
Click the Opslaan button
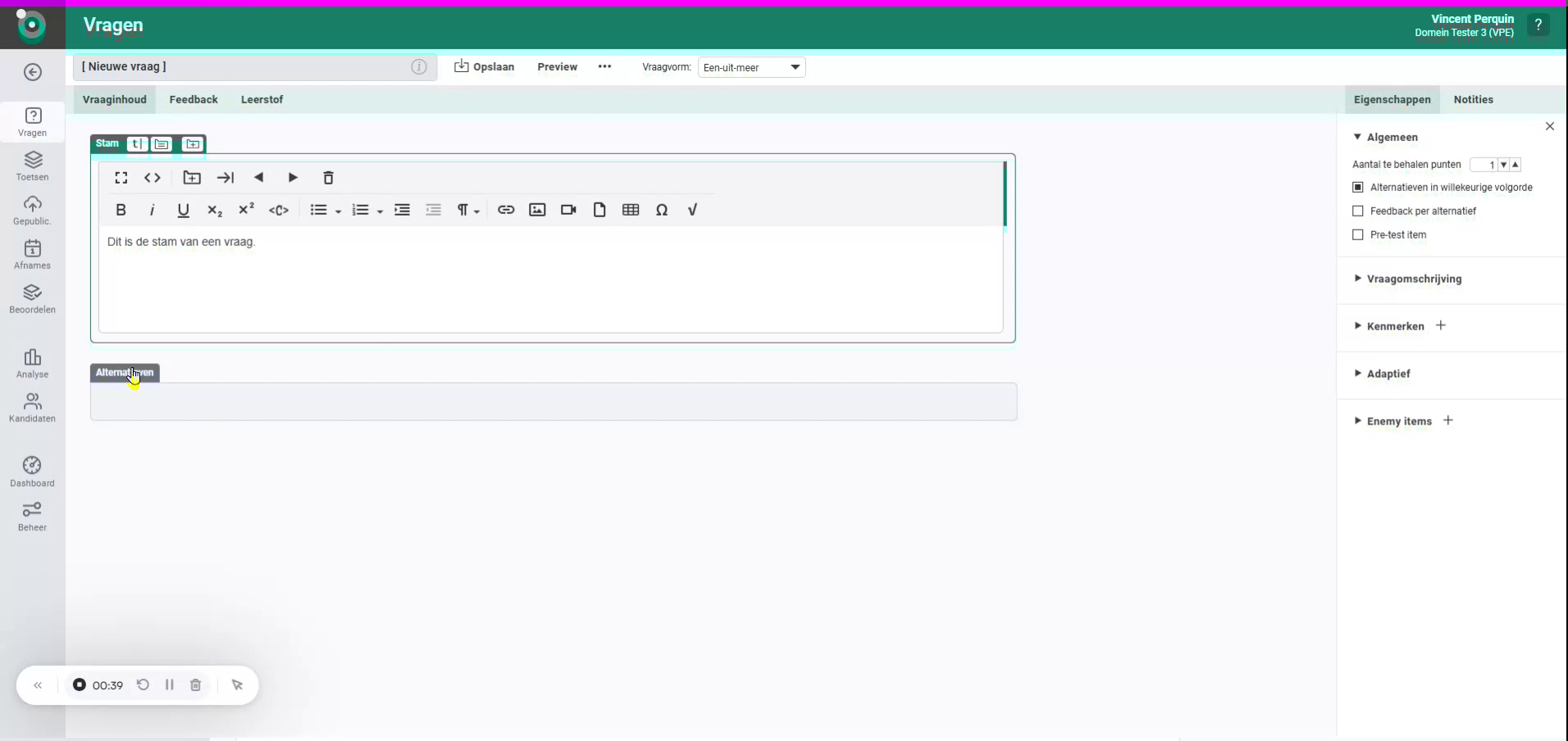click(485, 67)
